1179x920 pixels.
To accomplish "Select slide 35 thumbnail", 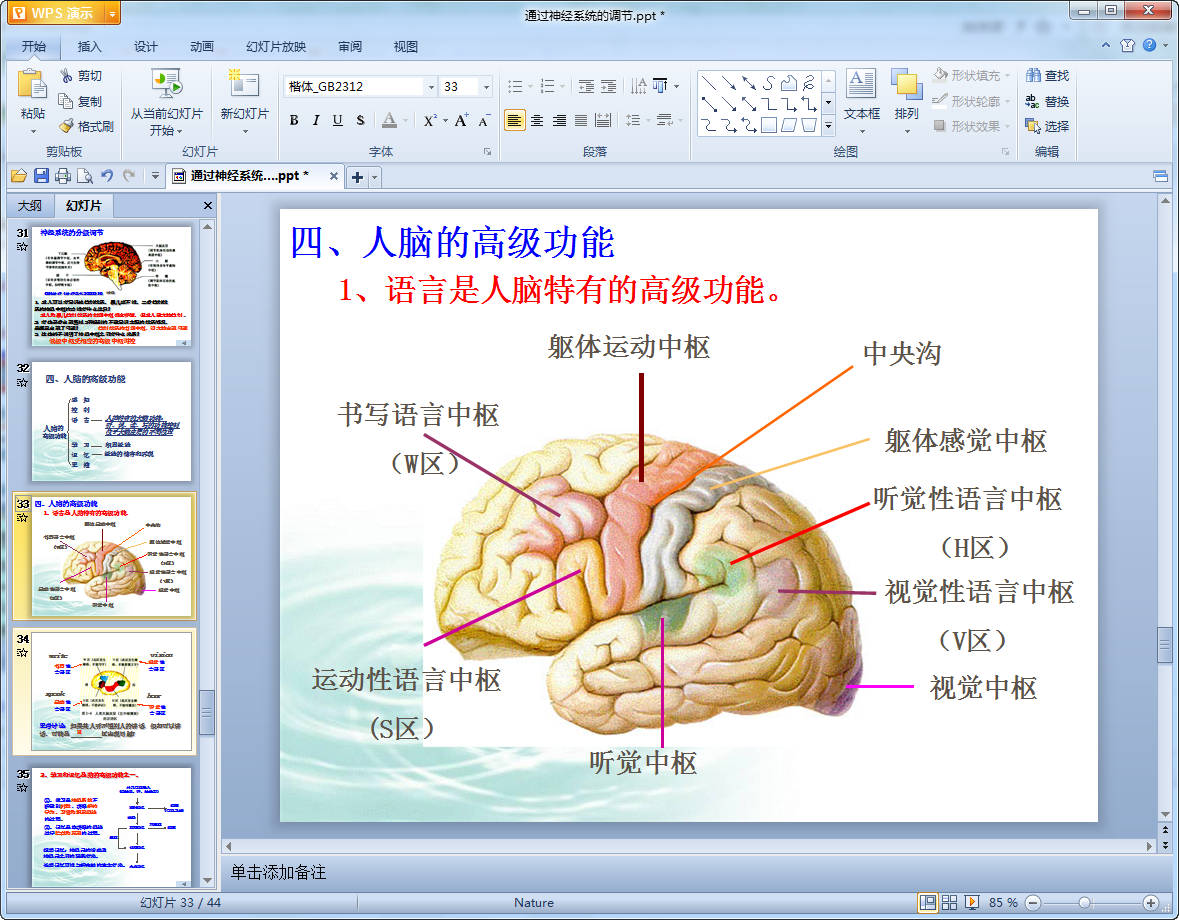I will (x=111, y=827).
